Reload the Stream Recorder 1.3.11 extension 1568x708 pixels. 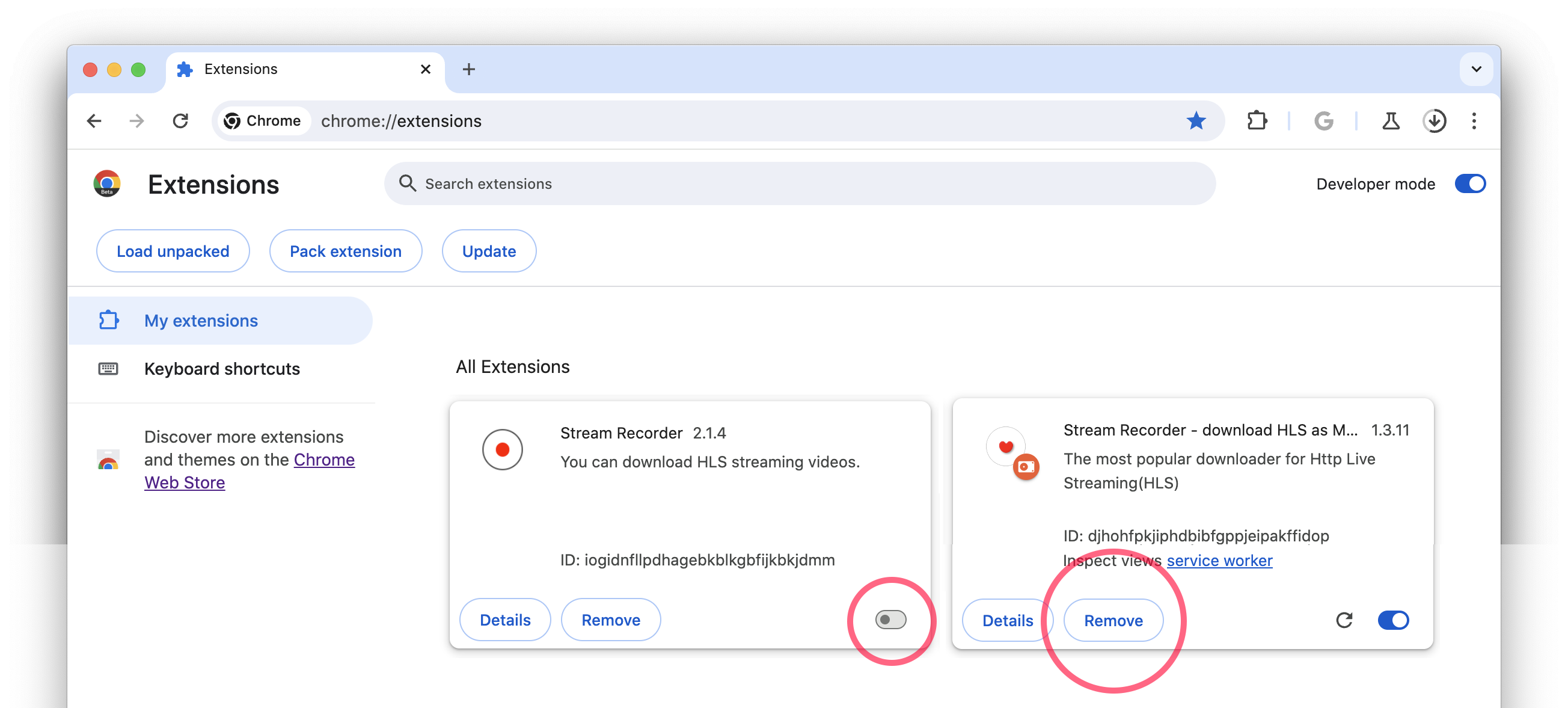[x=1344, y=620]
